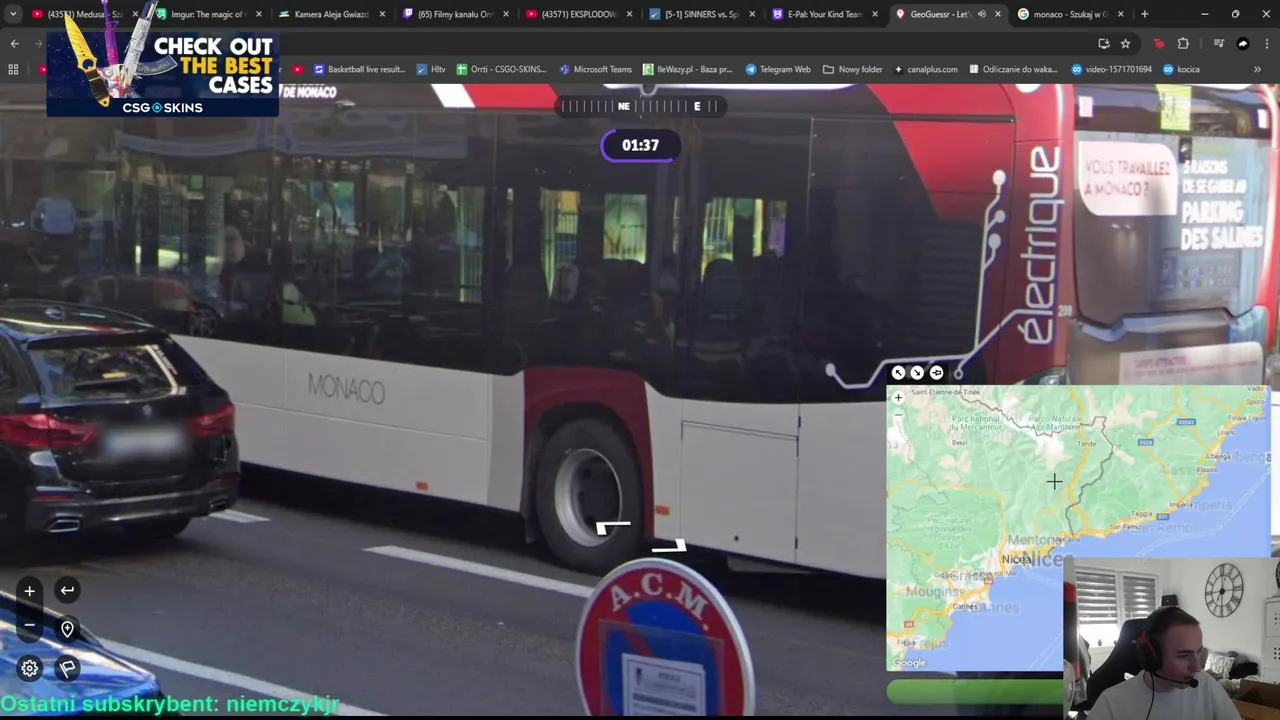The width and height of the screenshot is (1280, 720).
Task: Open Odliczanie do waka bookmark
Action: point(1013,69)
